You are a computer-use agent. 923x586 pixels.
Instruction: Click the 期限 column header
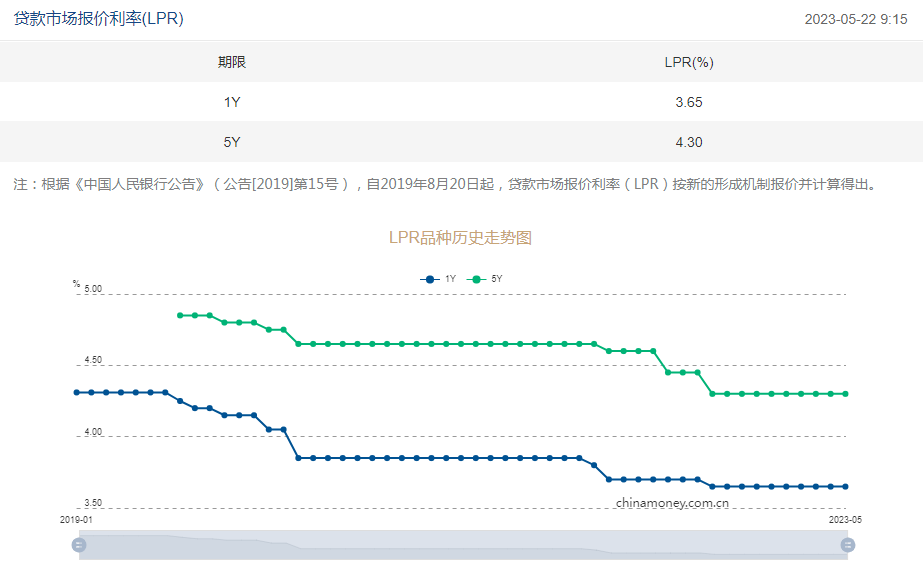232,62
